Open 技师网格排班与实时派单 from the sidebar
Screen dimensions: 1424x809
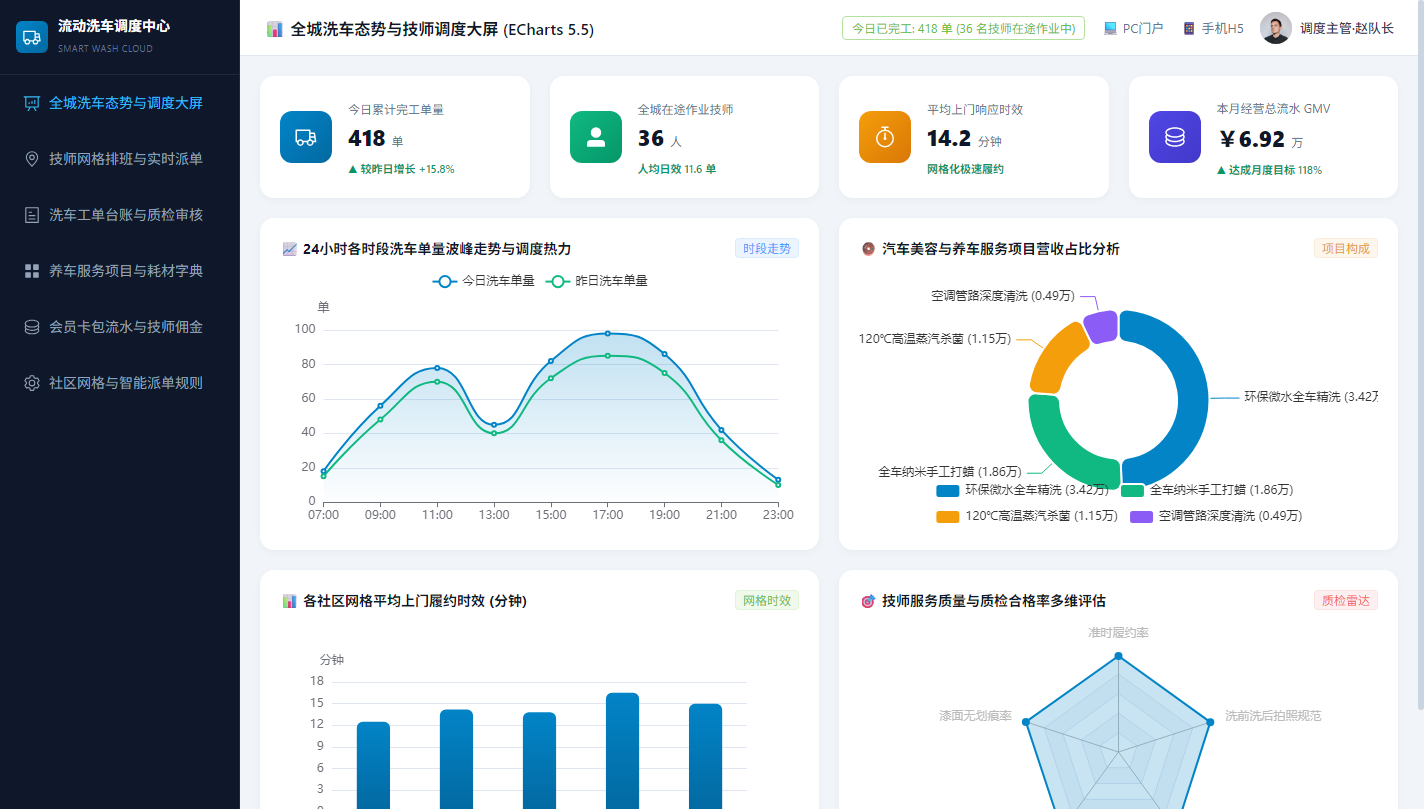[x=120, y=159]
